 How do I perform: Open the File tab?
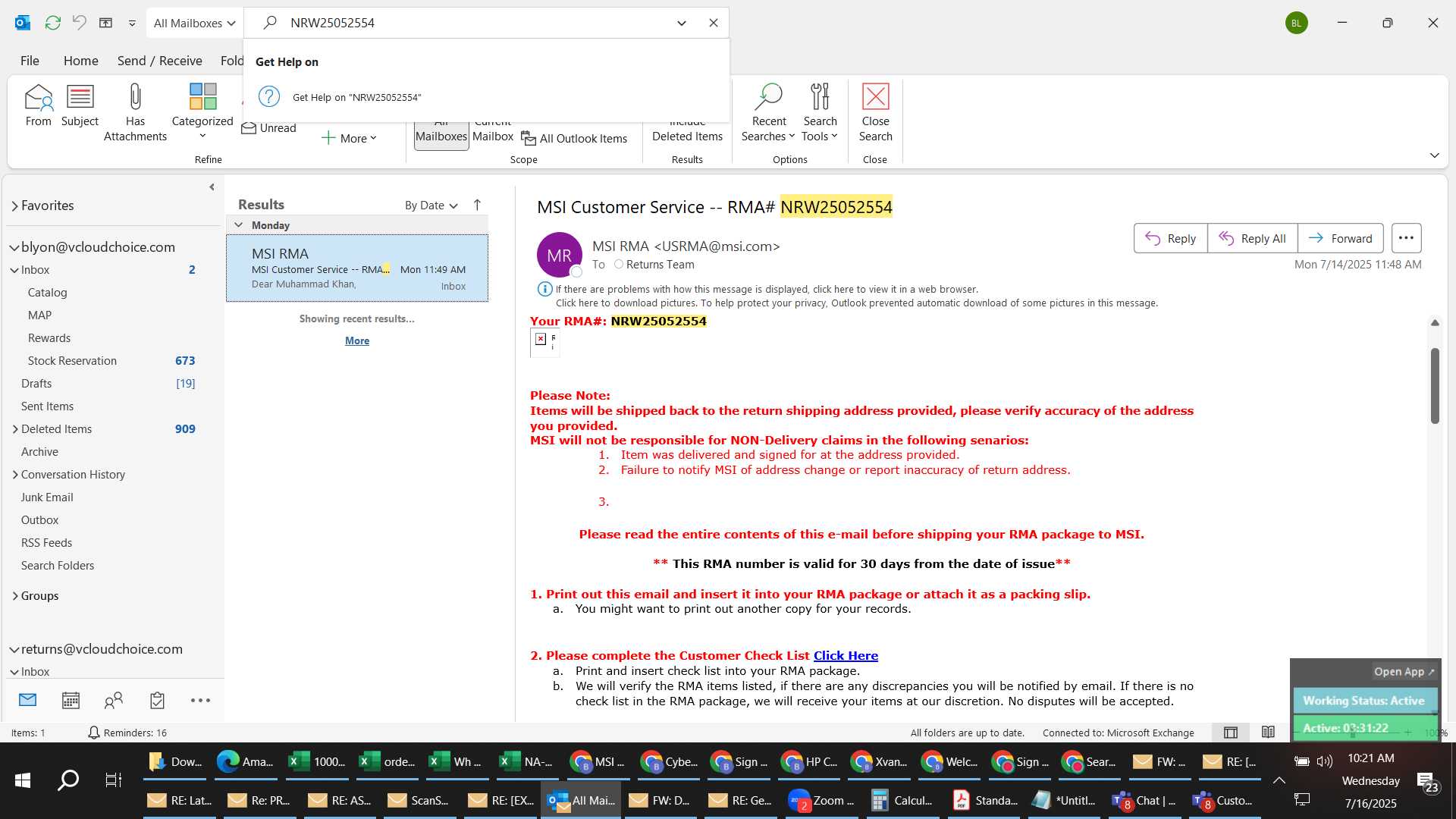[30, 61]
